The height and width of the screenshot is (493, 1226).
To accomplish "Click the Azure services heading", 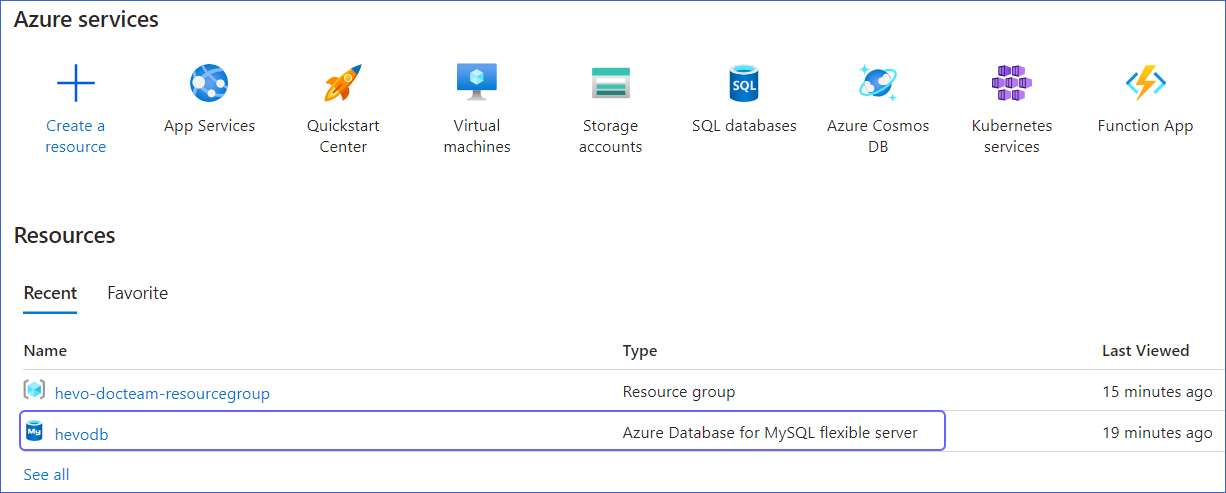I will tap(86, 19).
